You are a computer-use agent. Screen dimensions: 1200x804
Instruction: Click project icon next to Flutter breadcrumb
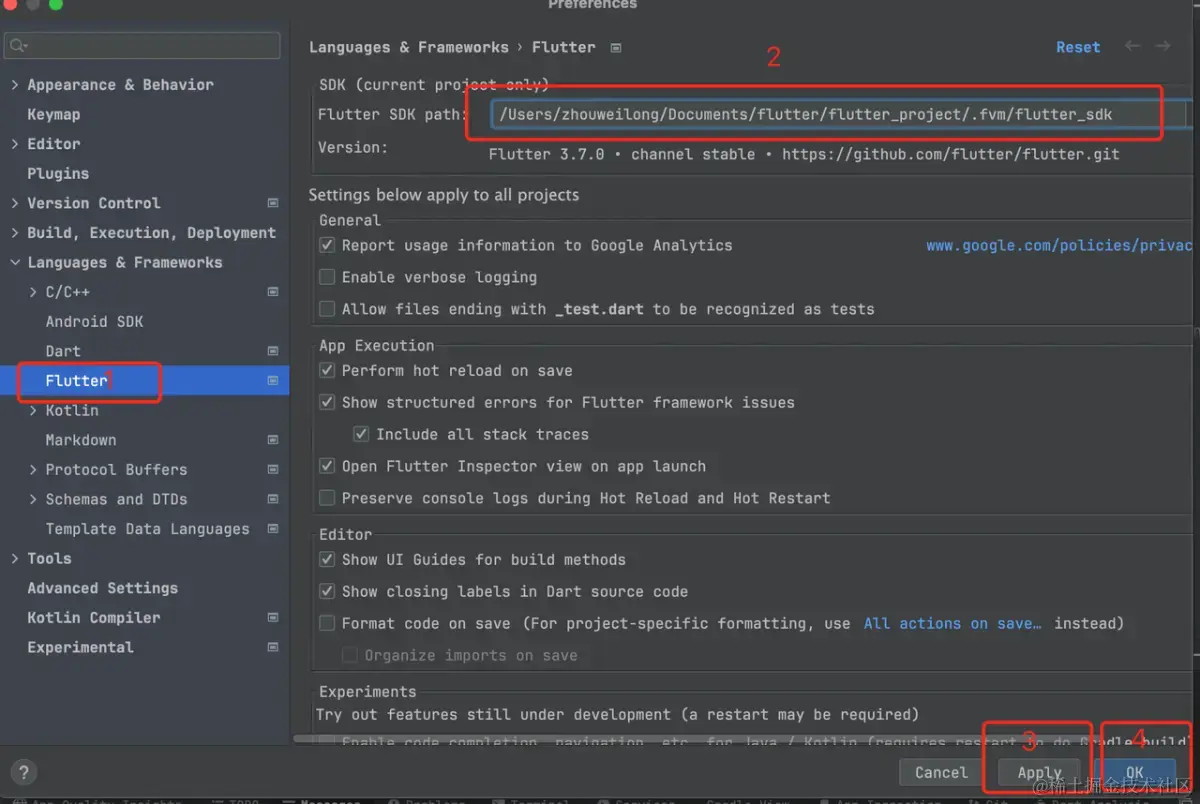[616, 48]
